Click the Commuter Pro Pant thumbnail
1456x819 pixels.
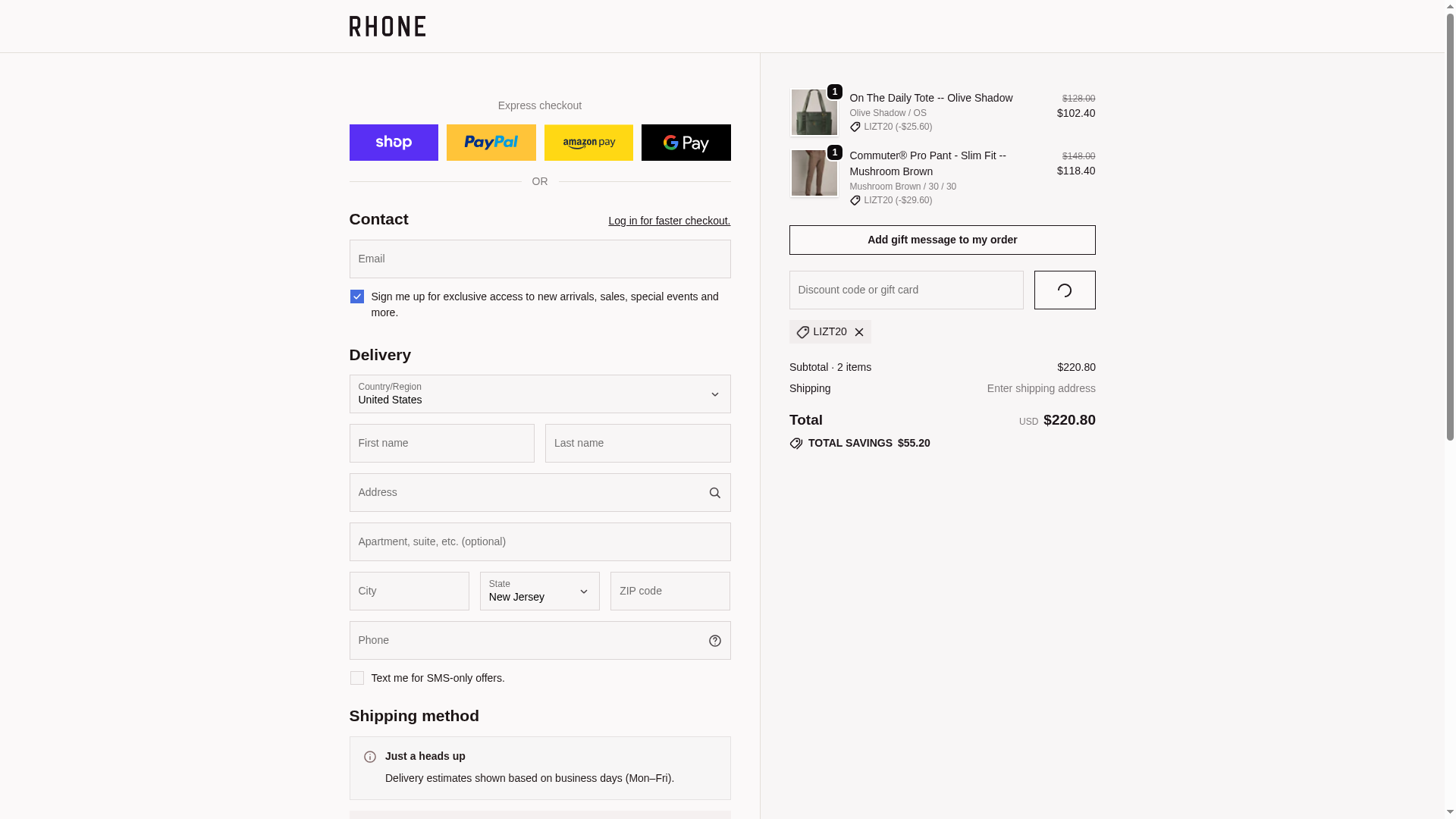(x=814, y=173)
